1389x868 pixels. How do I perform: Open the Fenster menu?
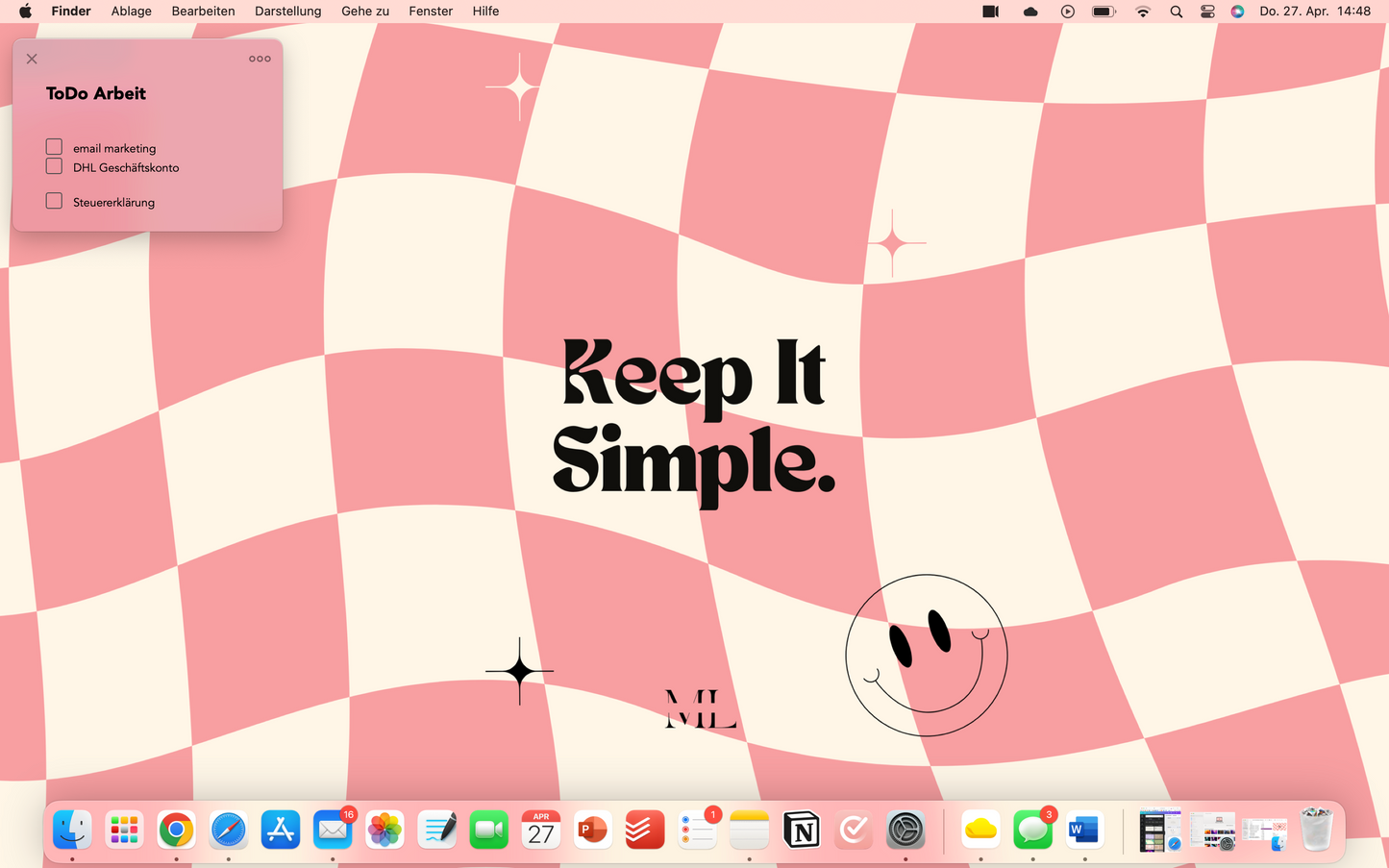click(431, 12)
